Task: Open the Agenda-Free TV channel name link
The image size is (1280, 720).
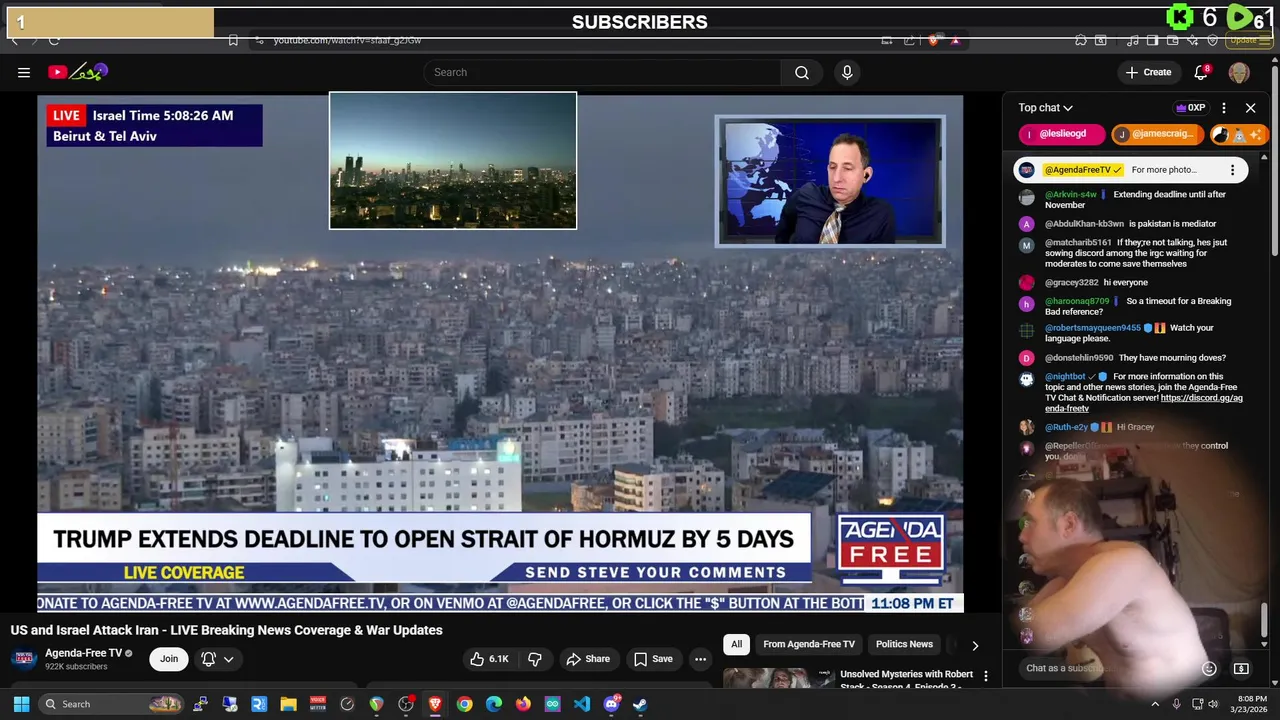Action: point(83,653)
